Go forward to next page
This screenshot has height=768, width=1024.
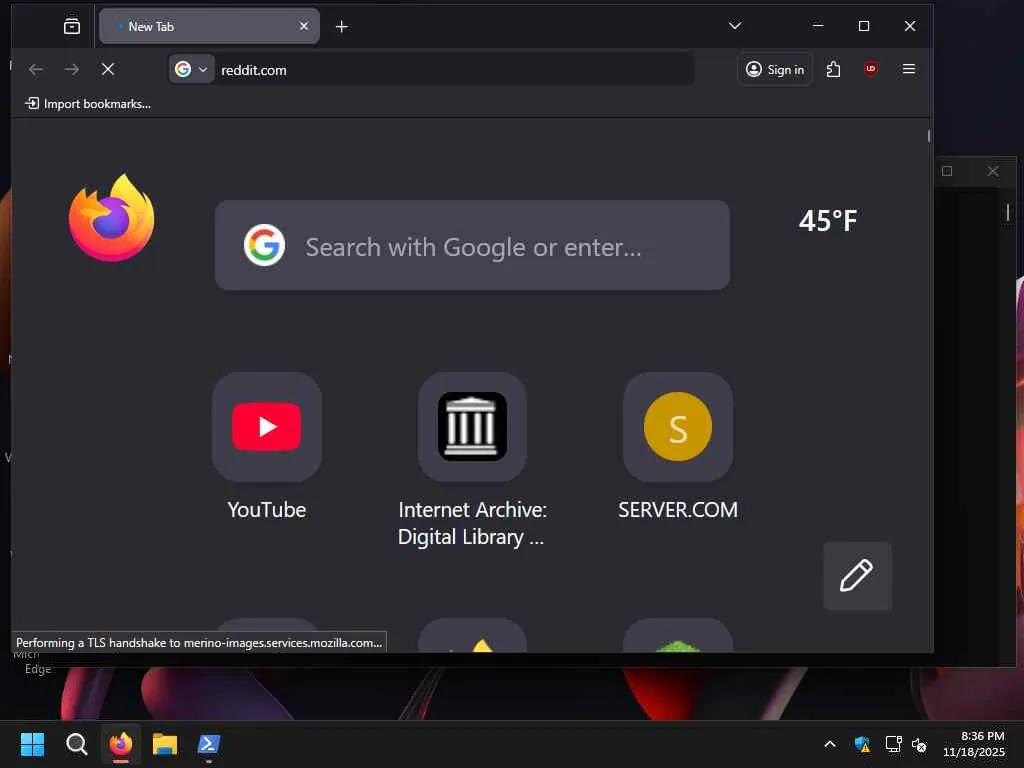(72, 69)
